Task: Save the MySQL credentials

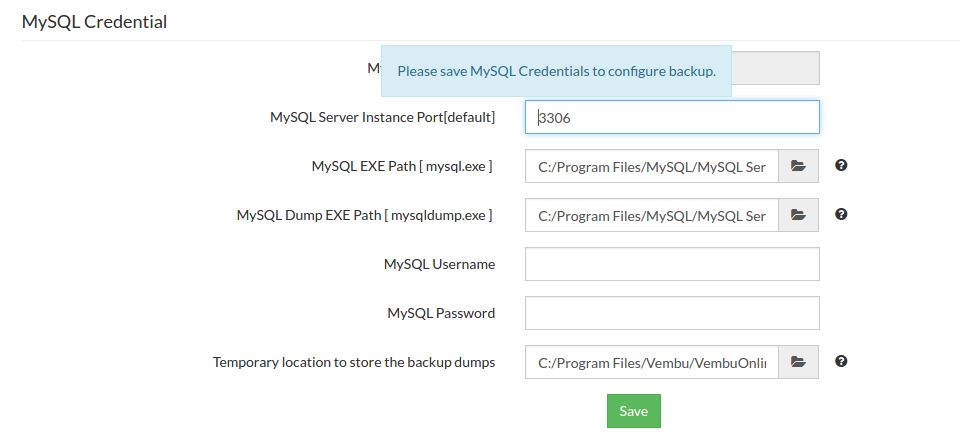Action: (634, 411)
